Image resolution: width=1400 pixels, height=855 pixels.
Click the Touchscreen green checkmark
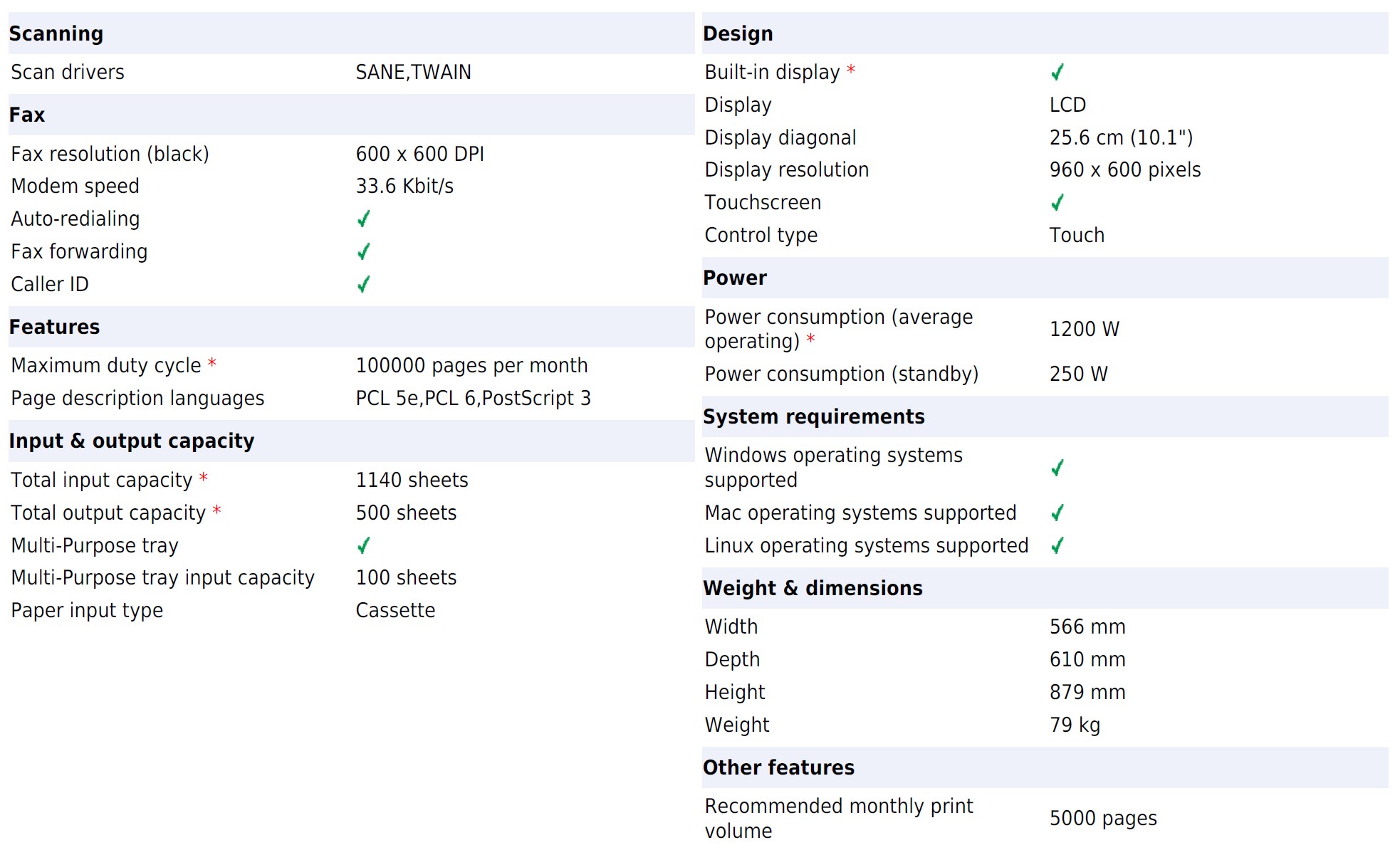coord(1057,203)
